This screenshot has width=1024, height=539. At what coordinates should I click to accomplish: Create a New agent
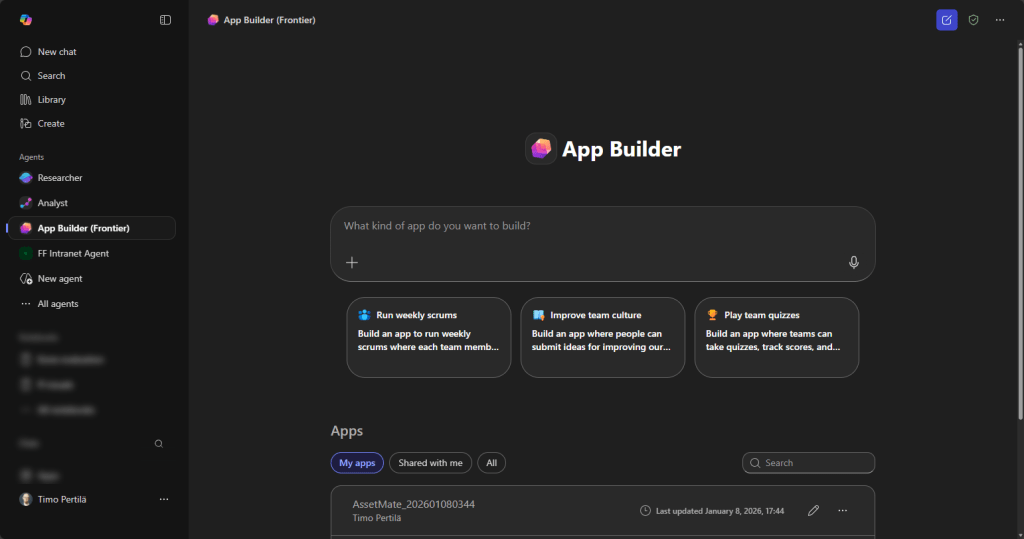pyautogui.click(x=60, y=279)
